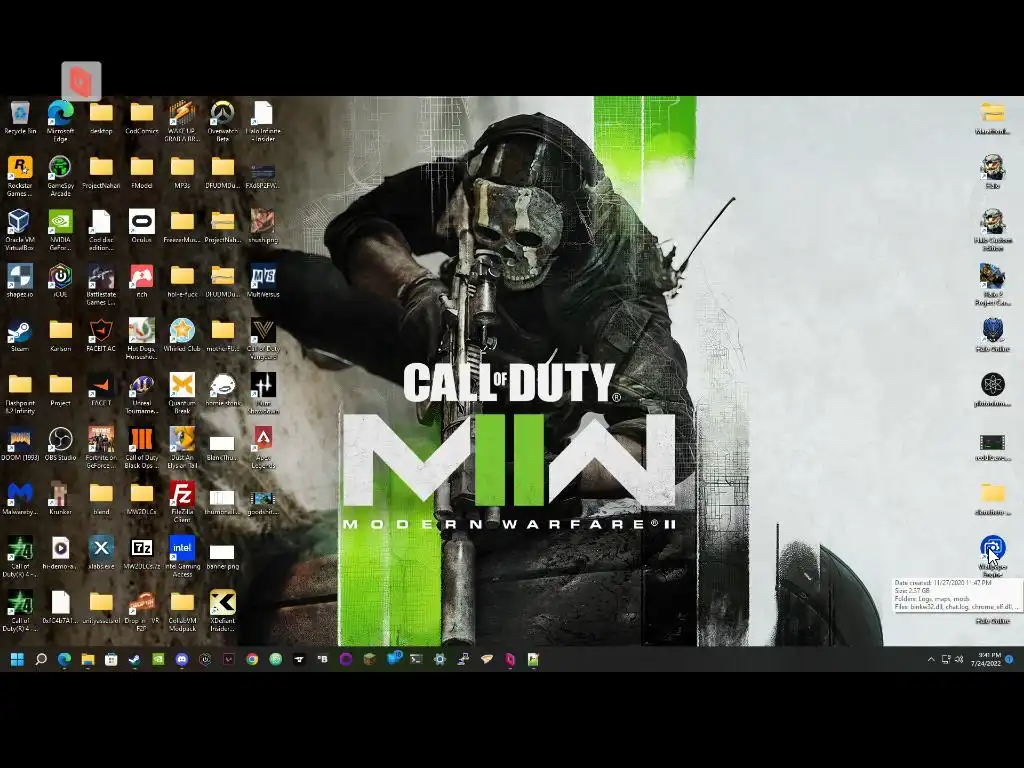Launch the MultiVersus shortcut
This screenshot has width=1024, height=768.
coord(263,281)
